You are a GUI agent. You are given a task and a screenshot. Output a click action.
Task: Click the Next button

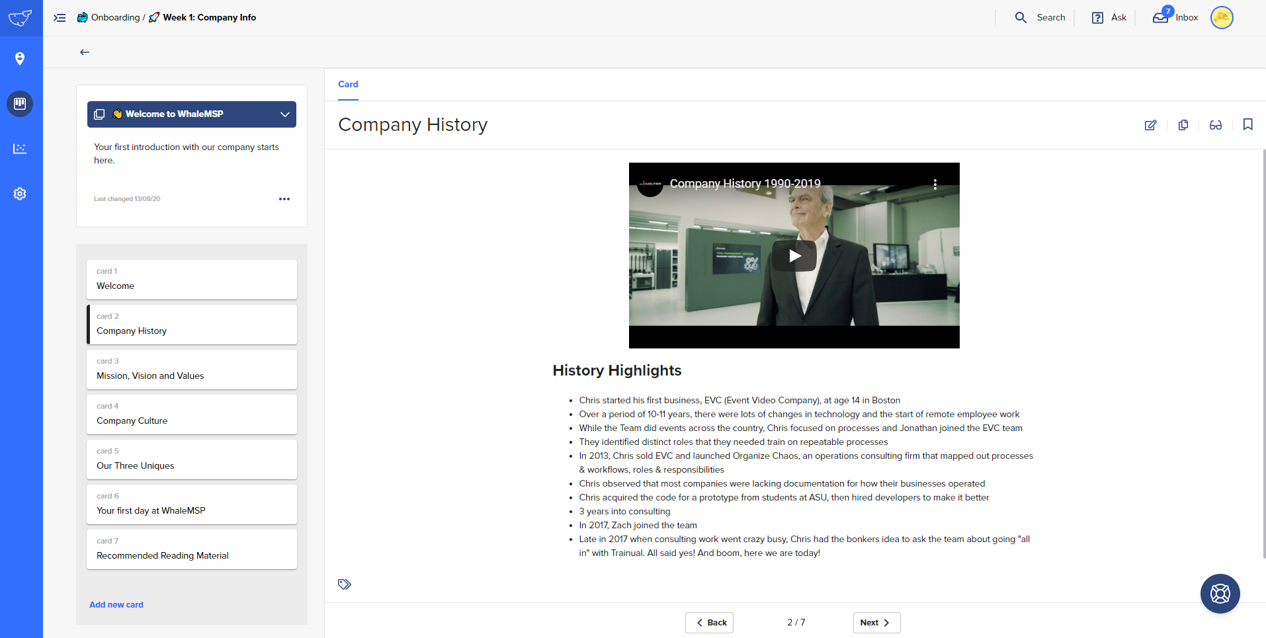coord(876,622)
